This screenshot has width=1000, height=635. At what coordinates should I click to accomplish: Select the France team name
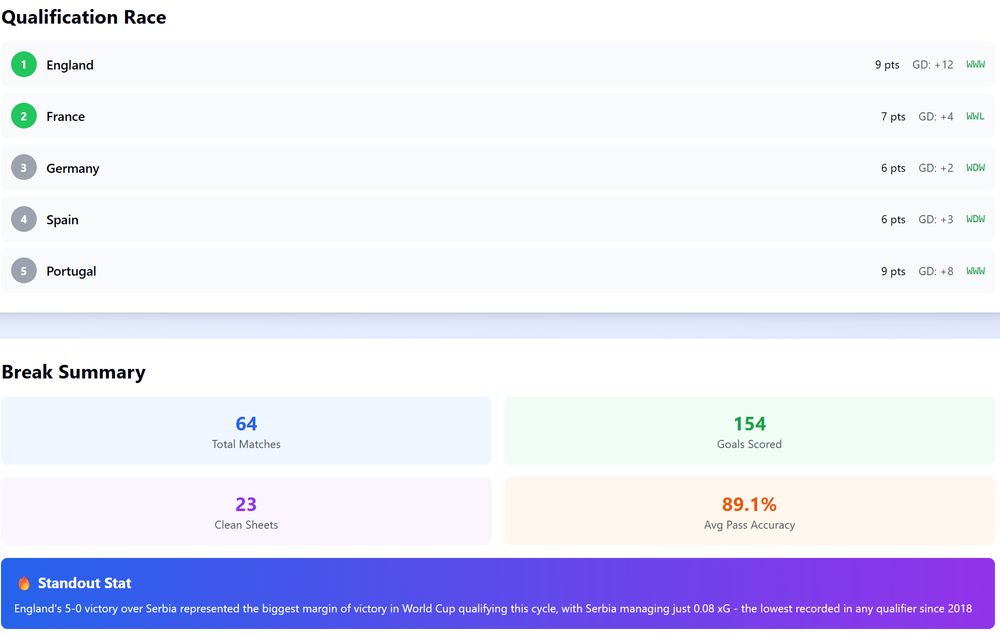click(65, 117)
